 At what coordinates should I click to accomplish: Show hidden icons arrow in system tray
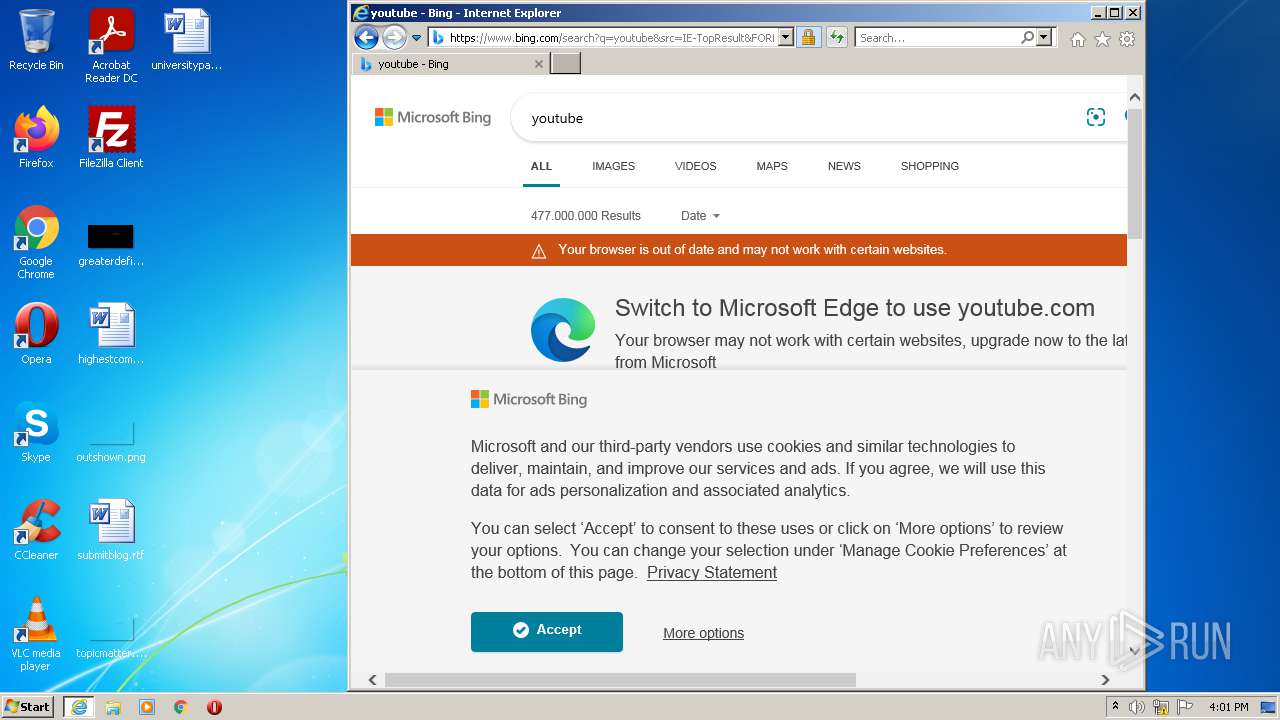pos(1115,707)
